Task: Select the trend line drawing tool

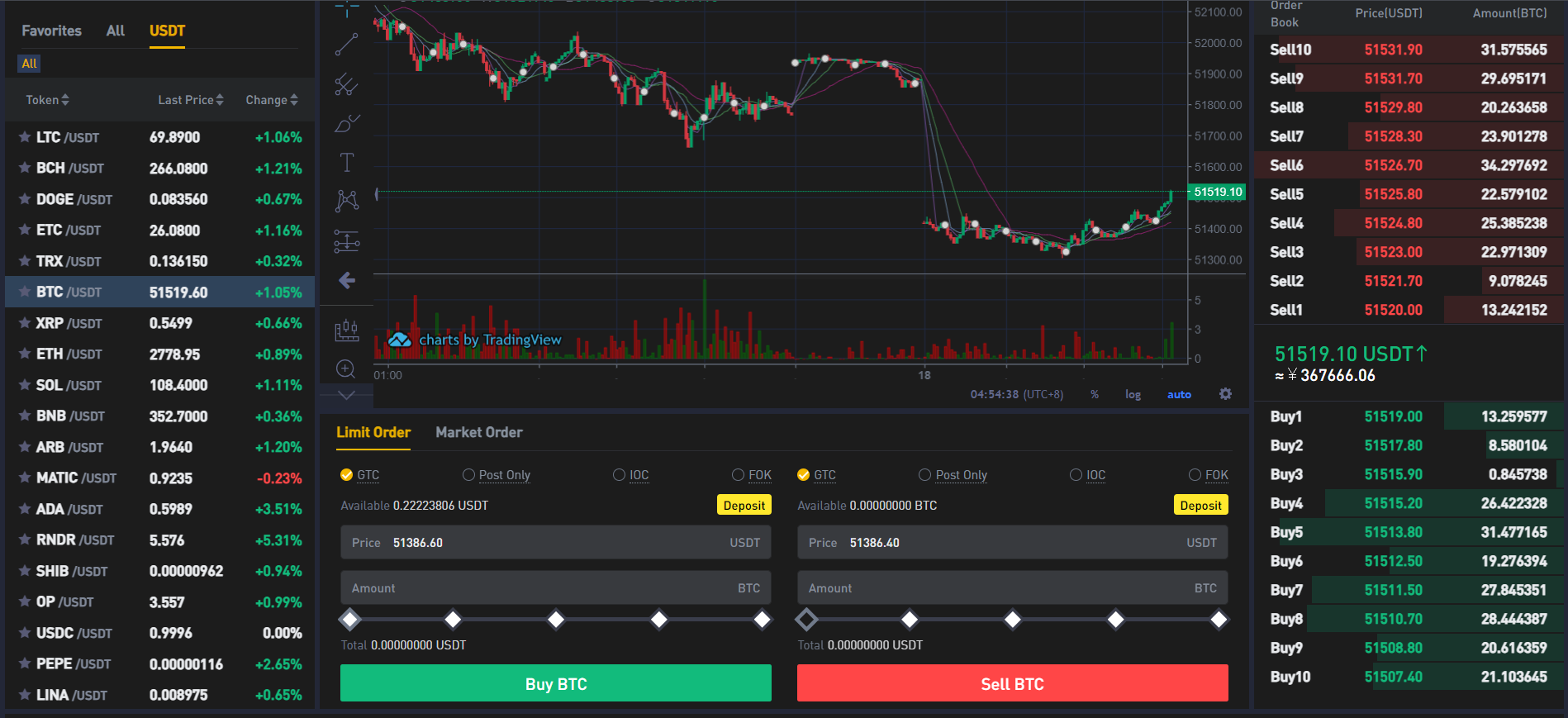Action: [346, 45]
